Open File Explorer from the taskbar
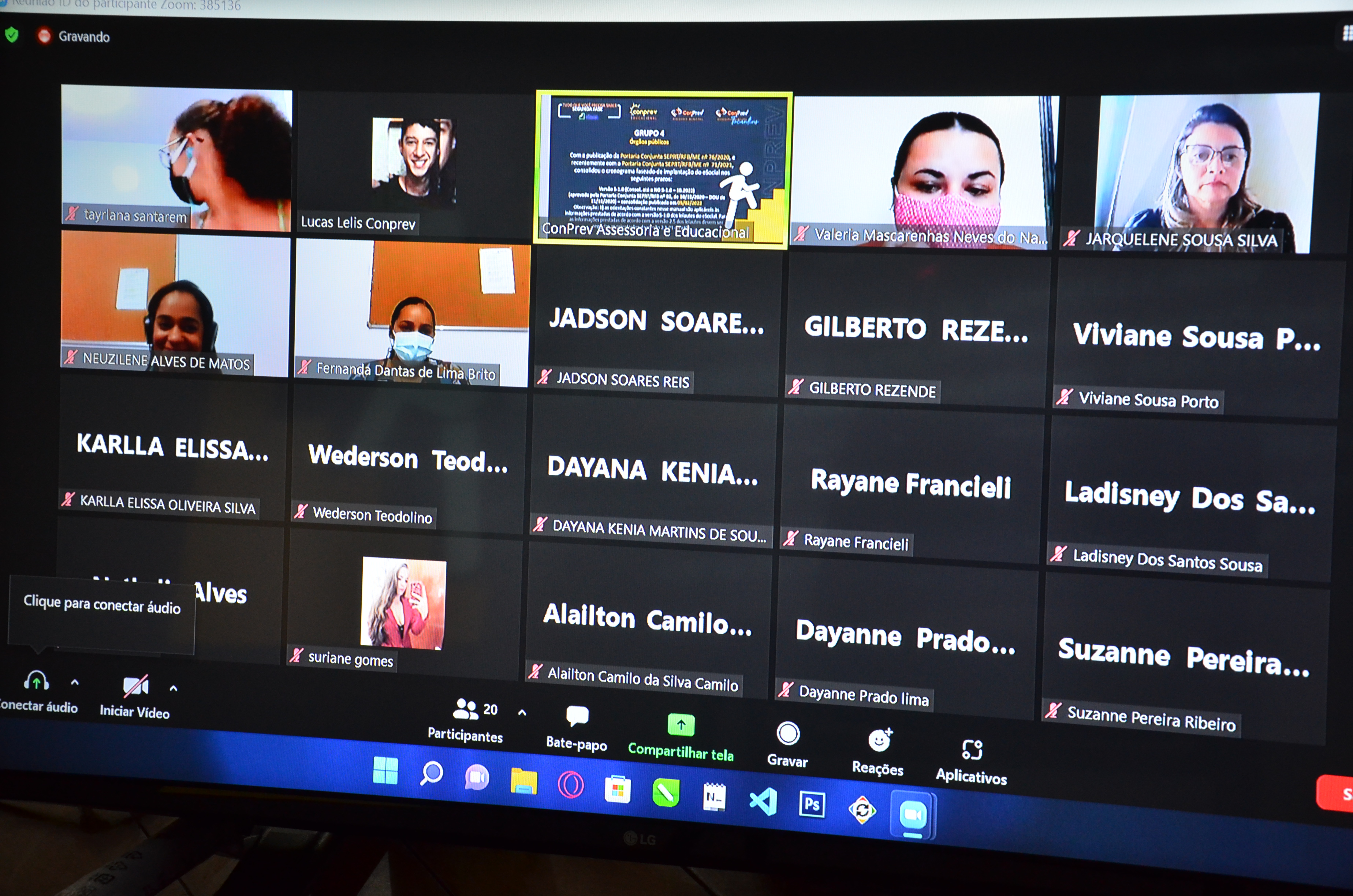Screen dimensions: 1353x896 523,782
